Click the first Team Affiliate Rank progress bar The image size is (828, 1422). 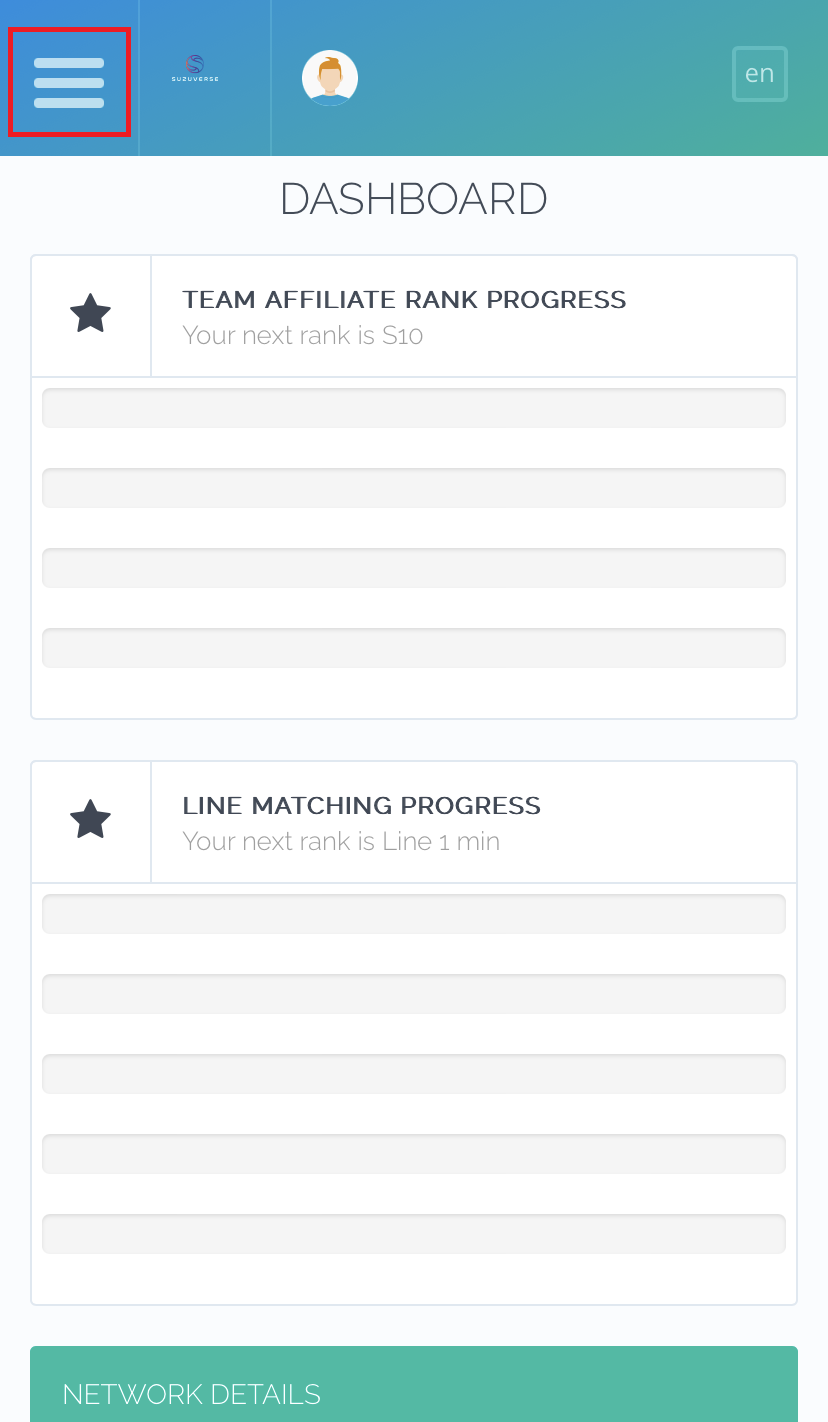[414, 408]
